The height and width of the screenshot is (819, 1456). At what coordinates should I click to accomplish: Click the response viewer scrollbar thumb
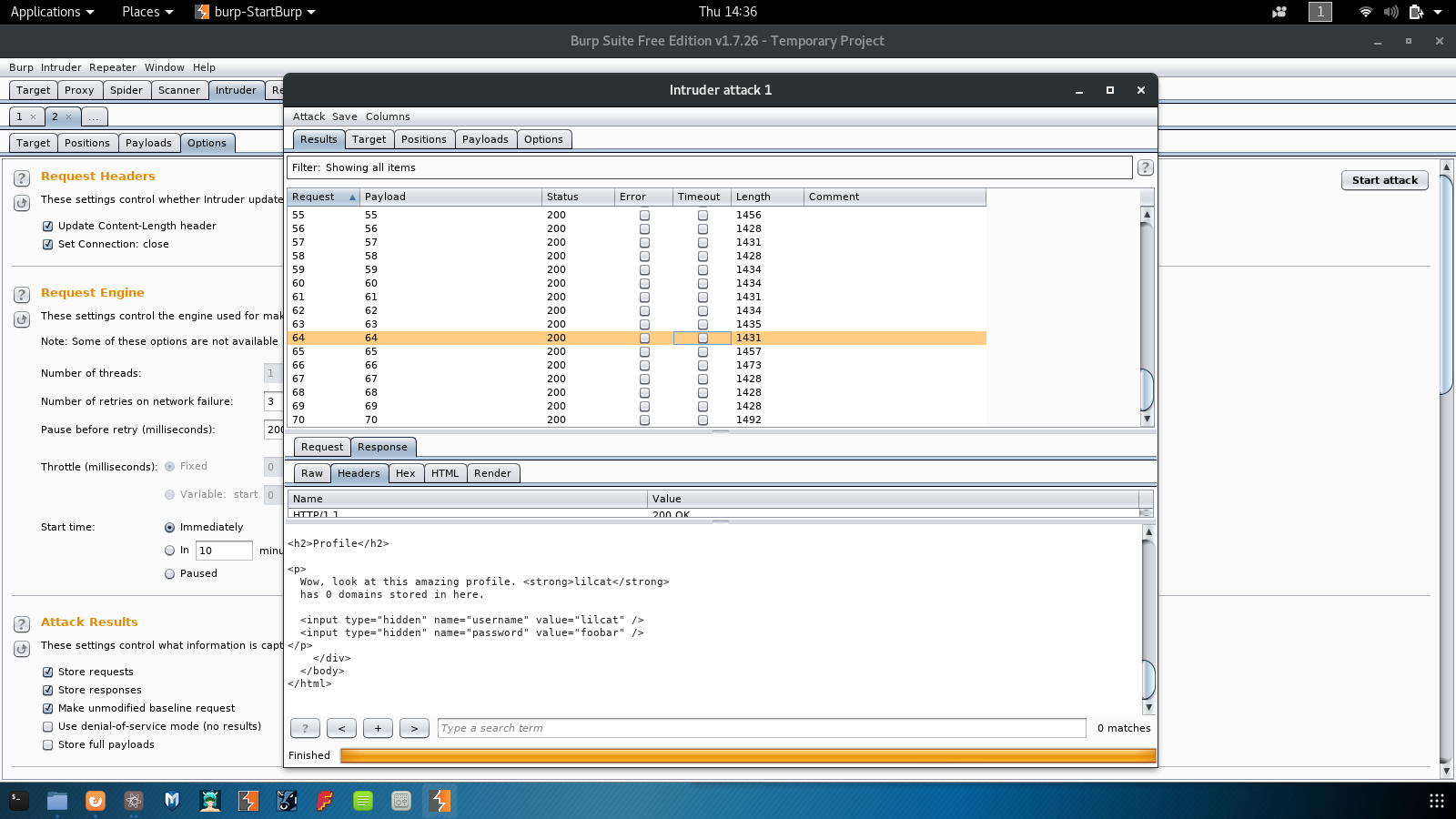coord(1148,679)
